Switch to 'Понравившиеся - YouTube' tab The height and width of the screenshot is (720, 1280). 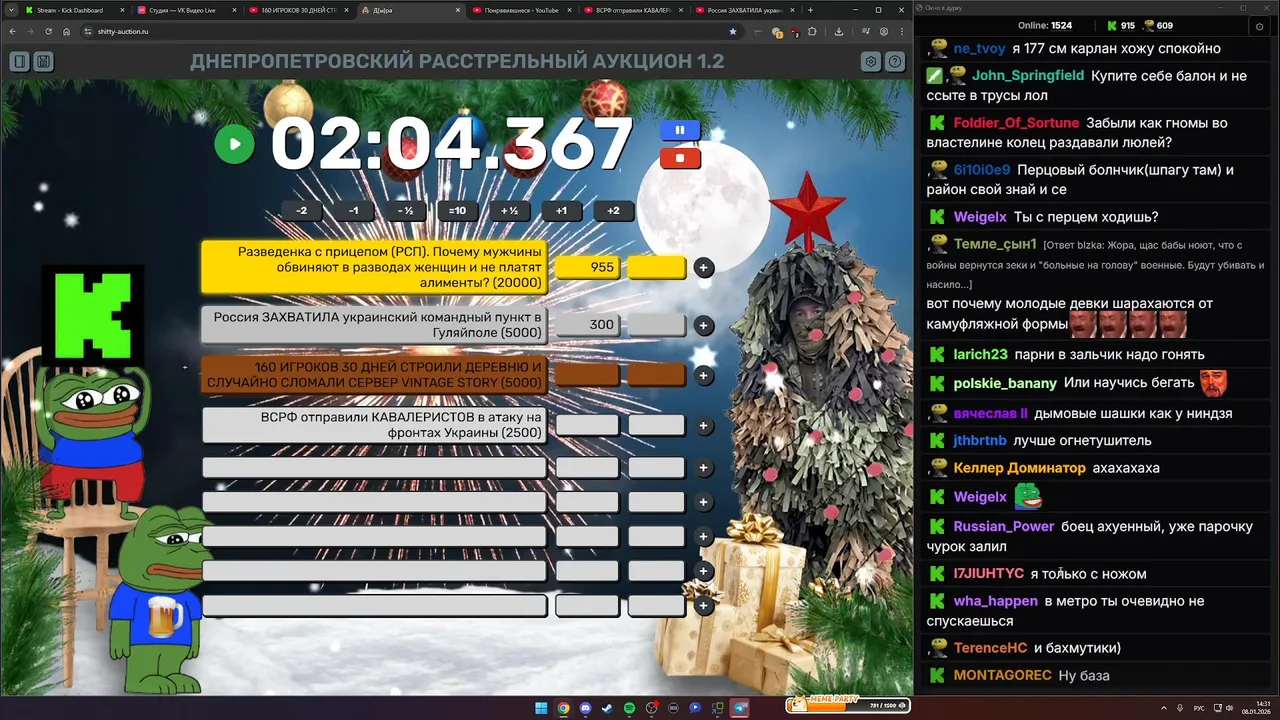519,10
